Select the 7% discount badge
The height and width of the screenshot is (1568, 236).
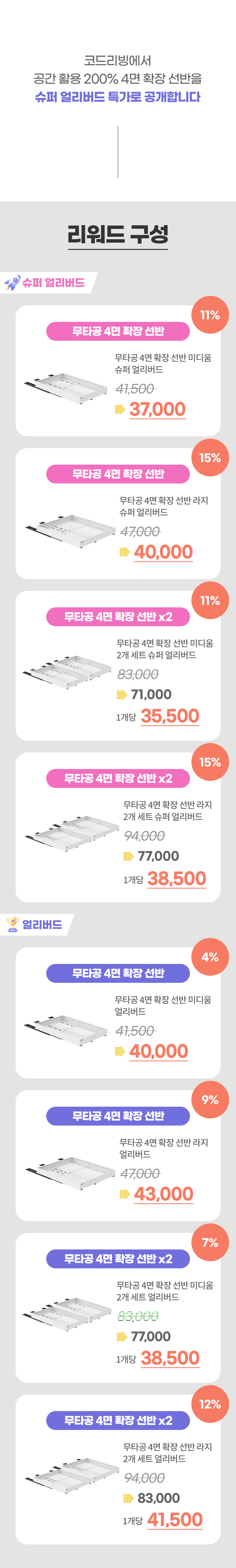click(x=210, y=1242)
